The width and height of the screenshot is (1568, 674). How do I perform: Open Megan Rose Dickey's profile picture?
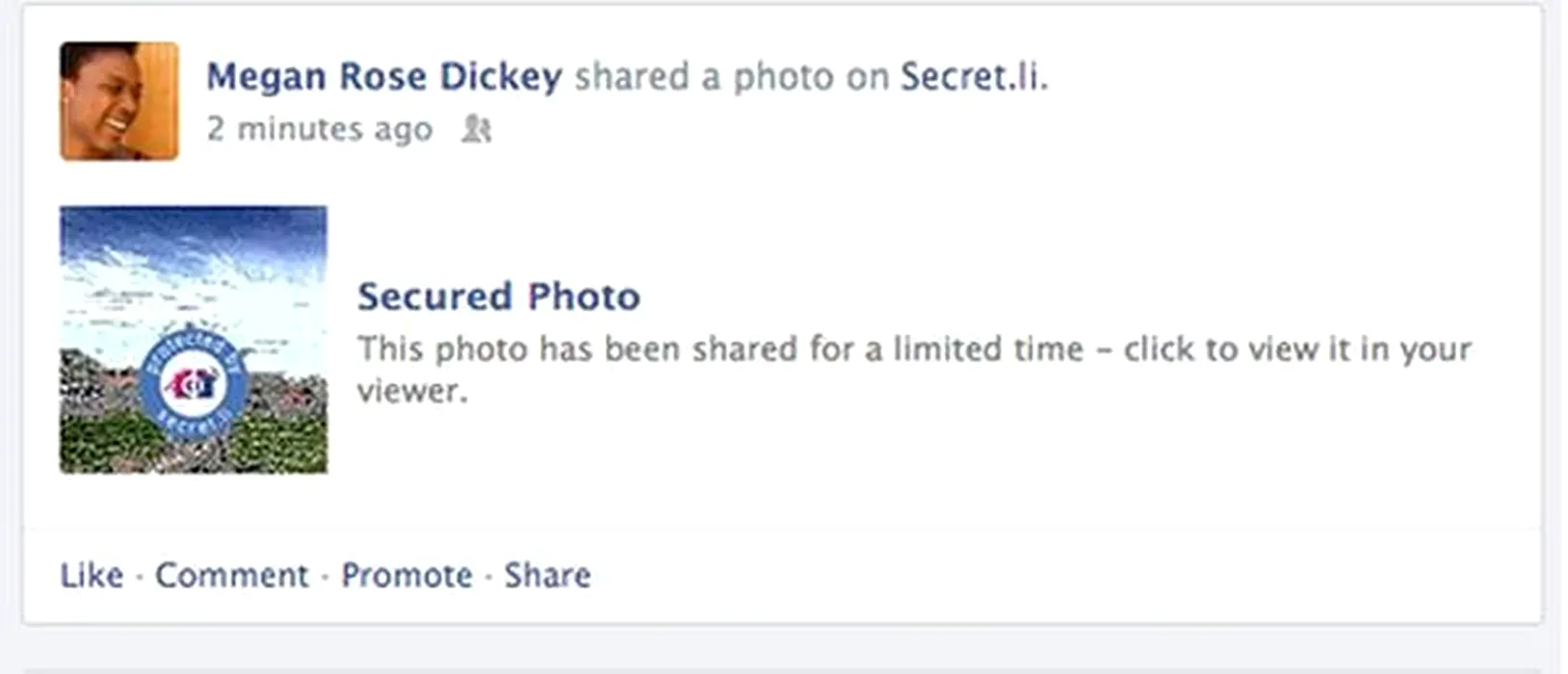coord(119,101)
